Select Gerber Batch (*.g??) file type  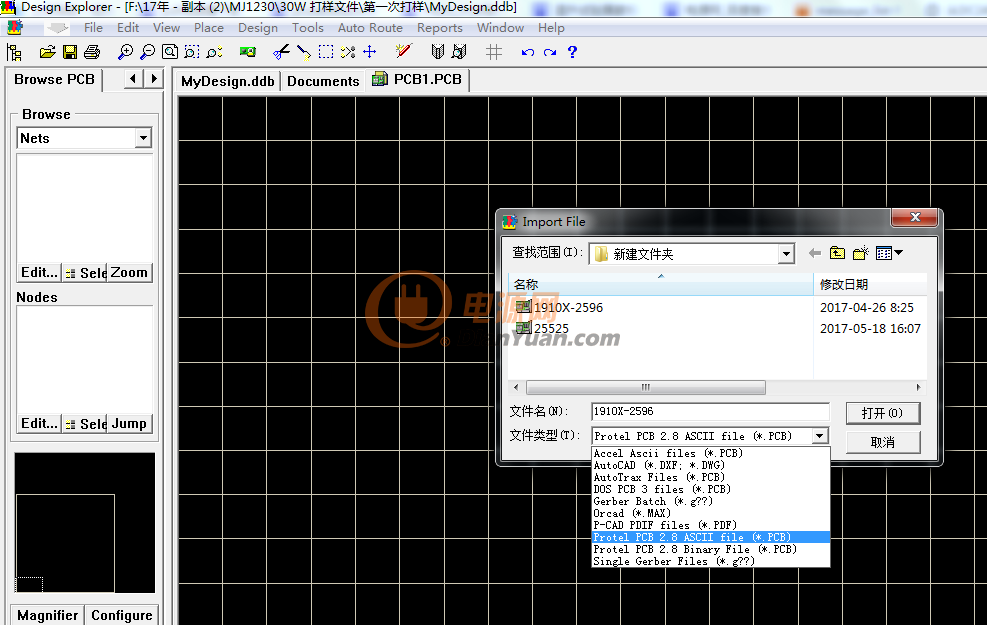711,502
